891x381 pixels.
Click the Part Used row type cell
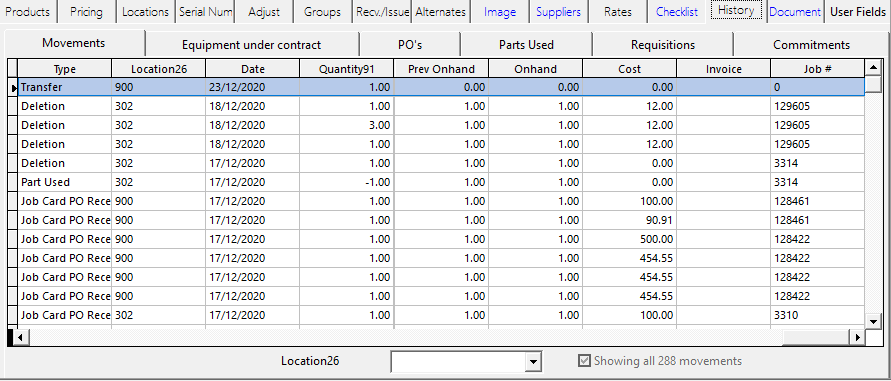(65, 182)
